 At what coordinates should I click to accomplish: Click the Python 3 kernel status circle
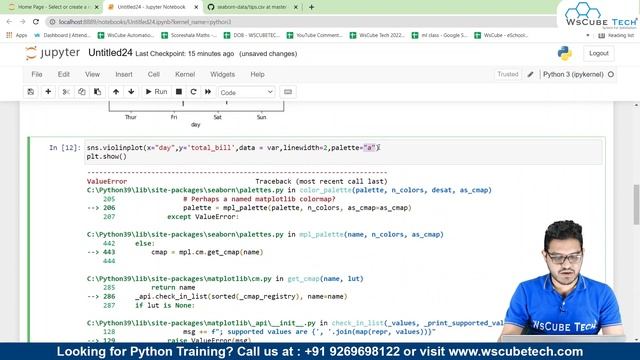point(611,74)
